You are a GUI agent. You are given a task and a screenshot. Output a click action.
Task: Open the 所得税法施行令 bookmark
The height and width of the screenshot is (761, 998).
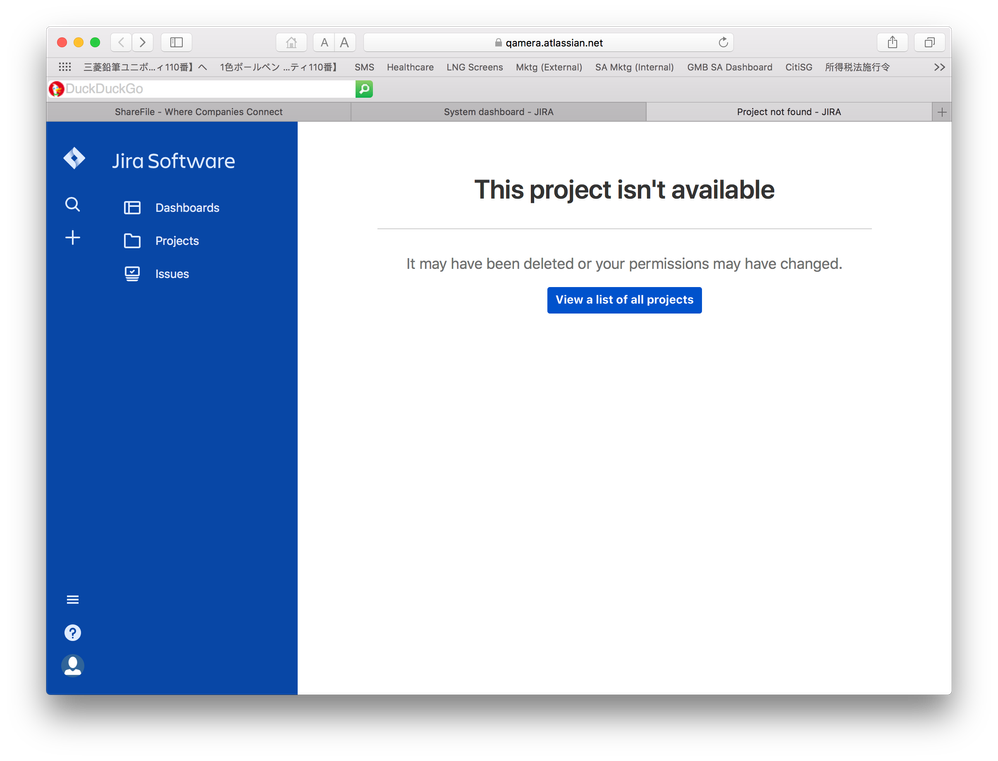[857, 67]
